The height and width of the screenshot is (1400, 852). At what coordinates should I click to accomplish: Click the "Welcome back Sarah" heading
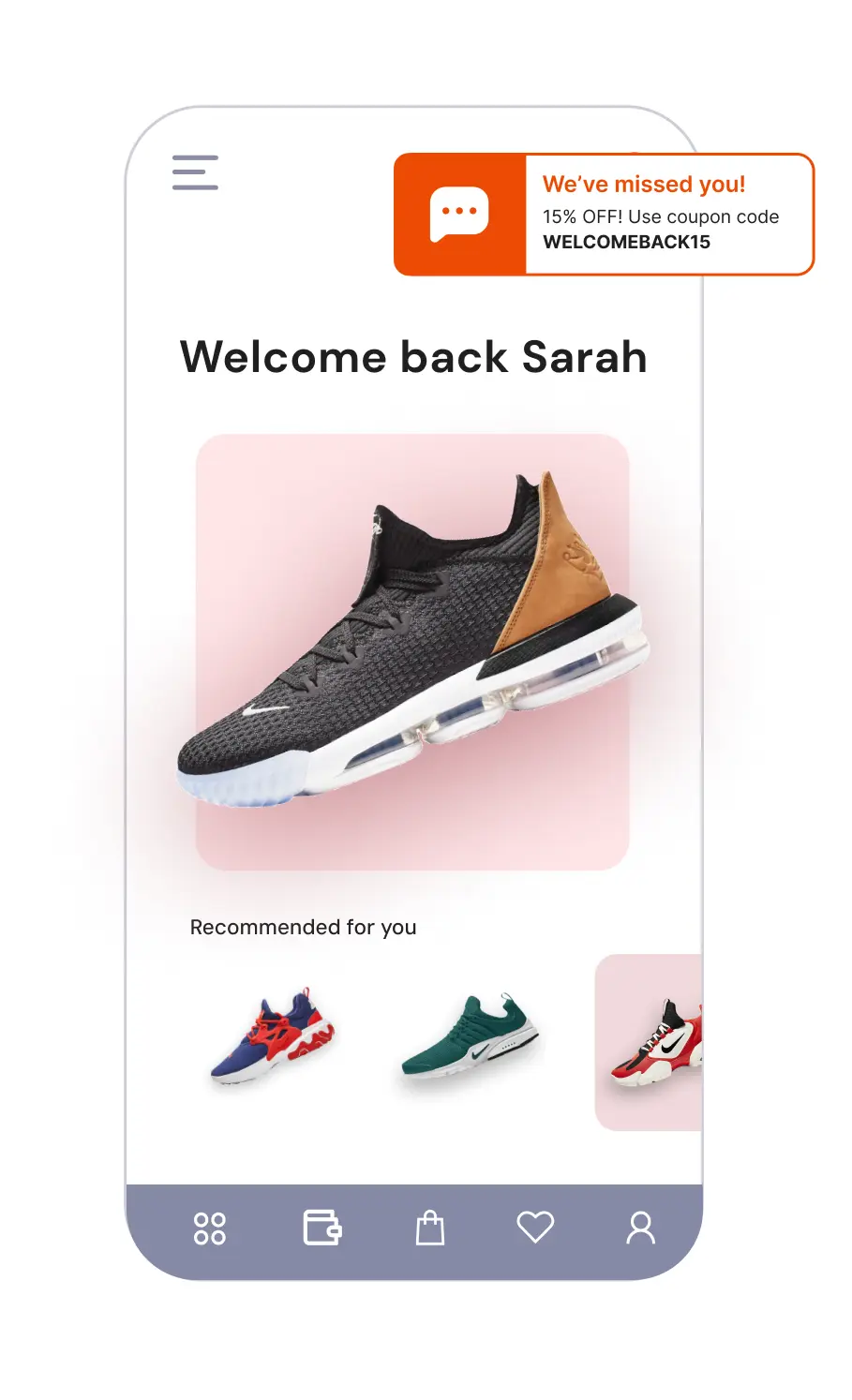pos(413,357)
